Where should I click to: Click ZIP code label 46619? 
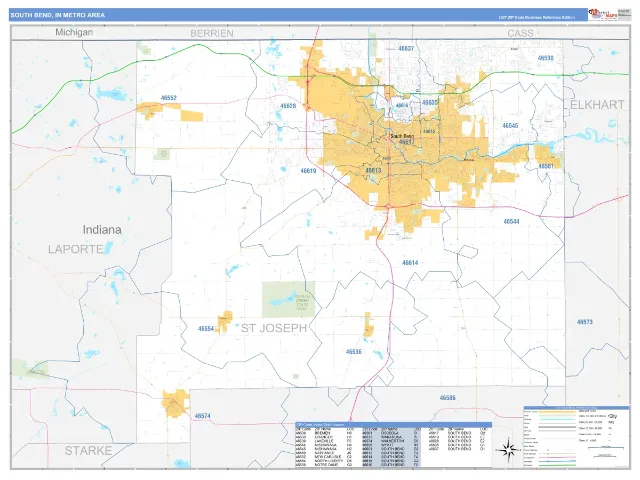(x=308, y=171)
